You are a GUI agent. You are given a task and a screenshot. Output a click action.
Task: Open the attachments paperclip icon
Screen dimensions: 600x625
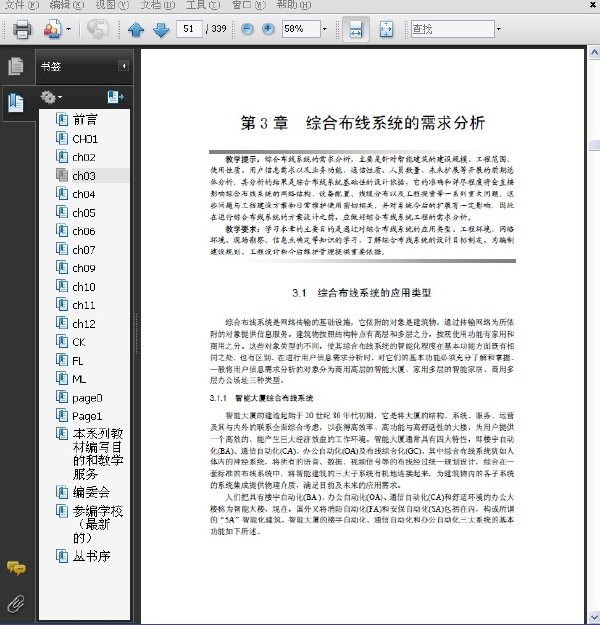pyautogui.click(x=16, y=603)
